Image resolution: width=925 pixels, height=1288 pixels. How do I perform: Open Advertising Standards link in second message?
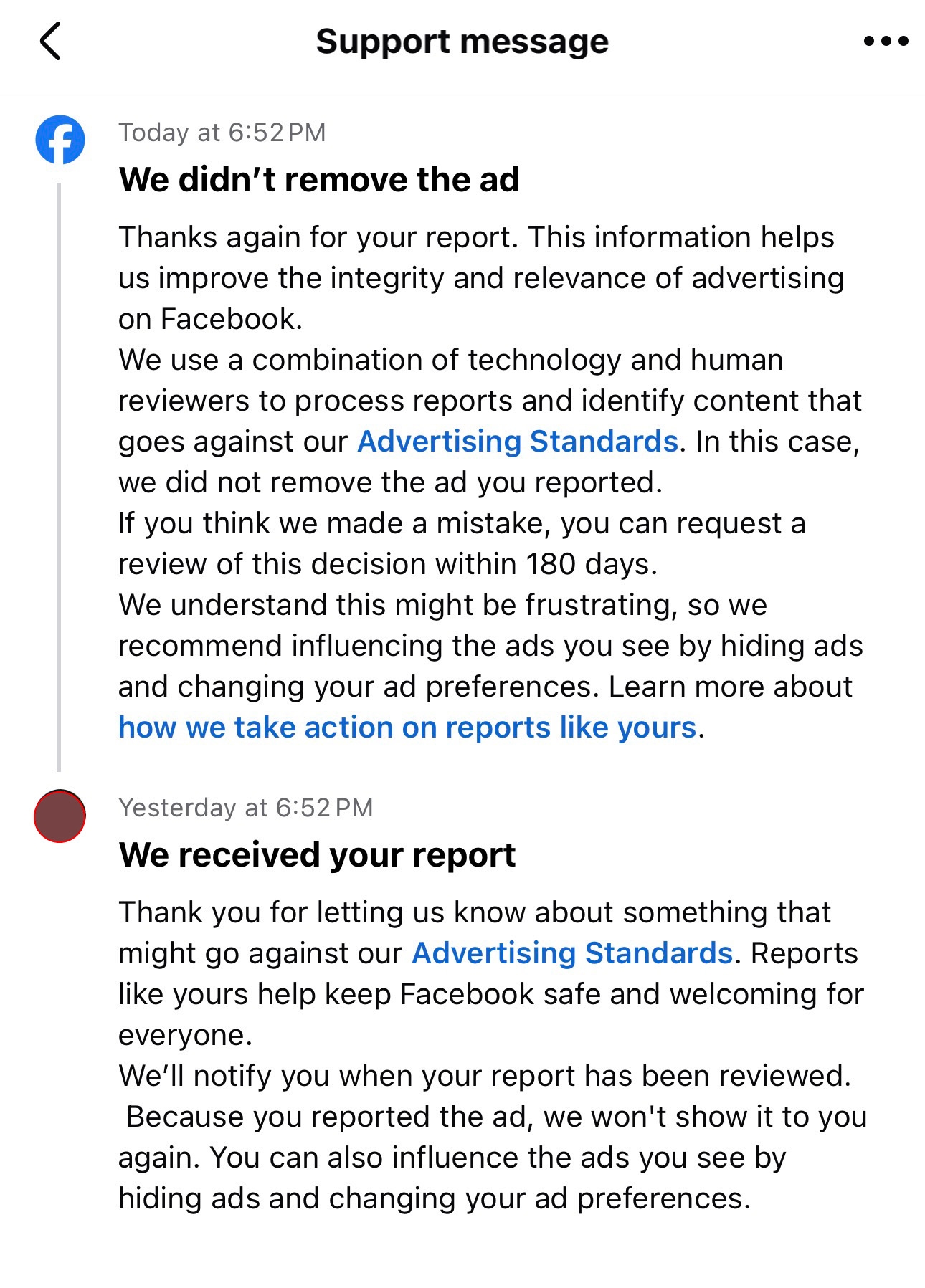[570, 953]
